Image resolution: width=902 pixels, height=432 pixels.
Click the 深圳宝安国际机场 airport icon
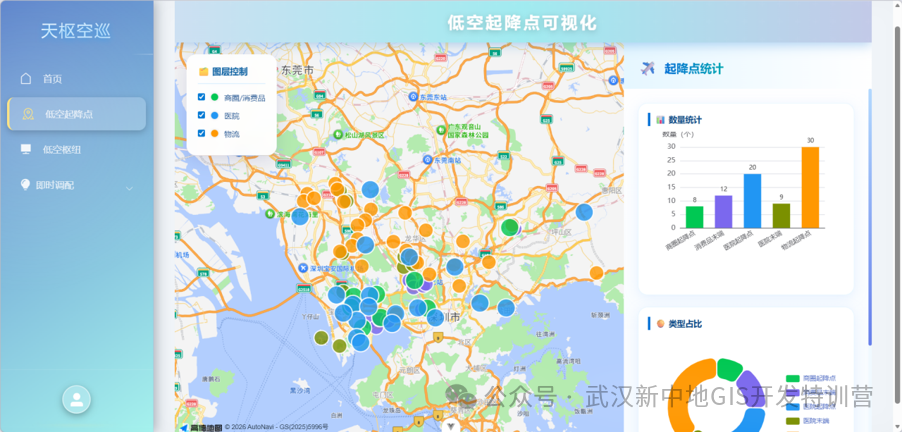(304, 268)
